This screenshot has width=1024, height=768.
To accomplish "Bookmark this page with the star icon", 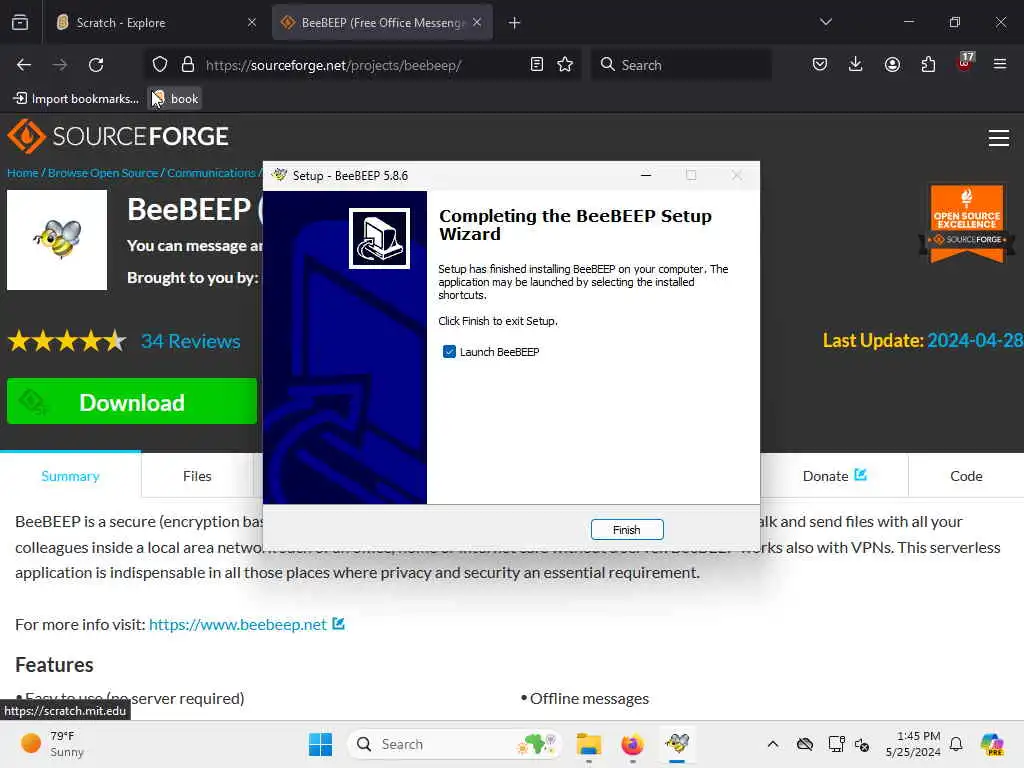I will [566, 65].
